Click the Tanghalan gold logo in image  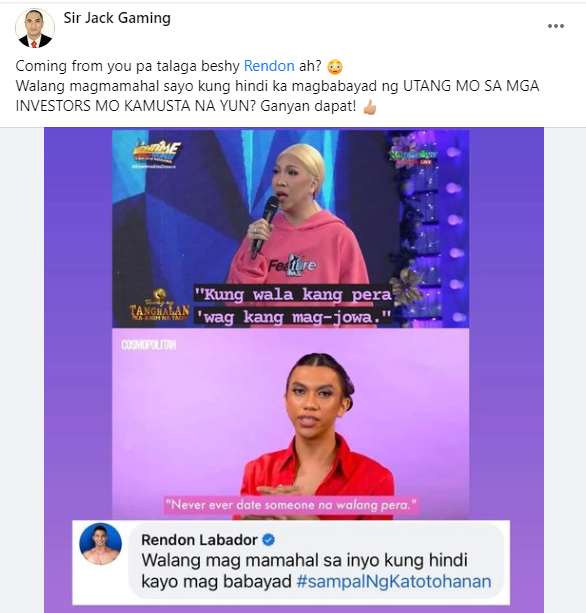point(159,305)
